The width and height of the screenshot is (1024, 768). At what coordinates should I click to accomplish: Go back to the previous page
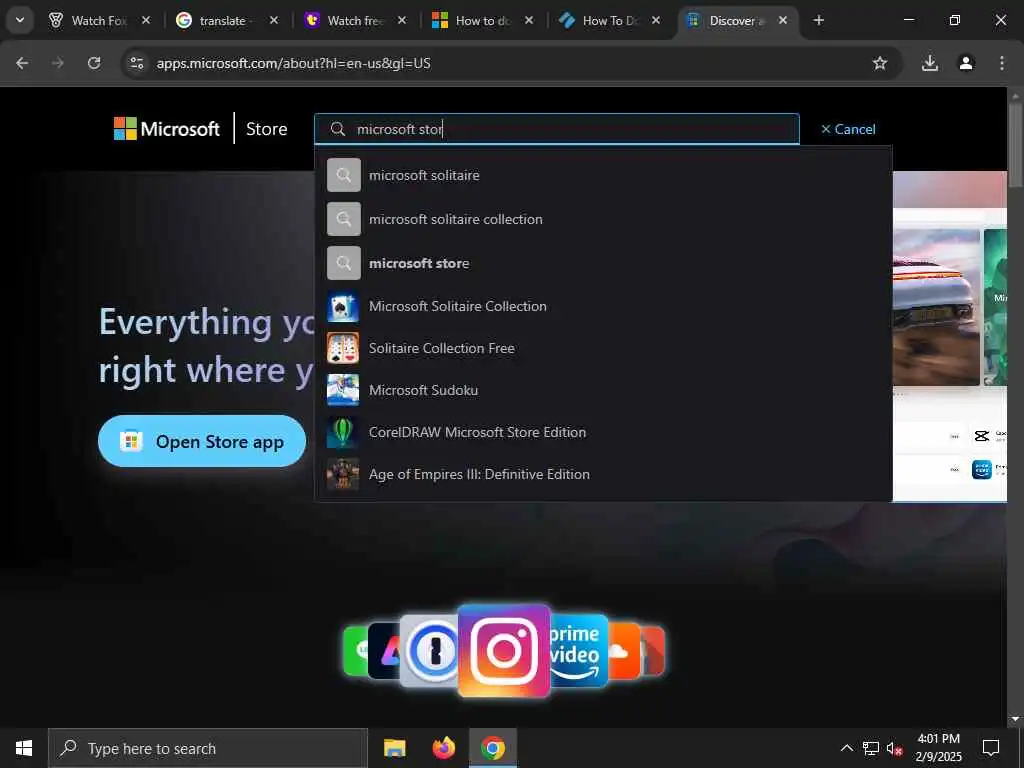click(22, 63)
